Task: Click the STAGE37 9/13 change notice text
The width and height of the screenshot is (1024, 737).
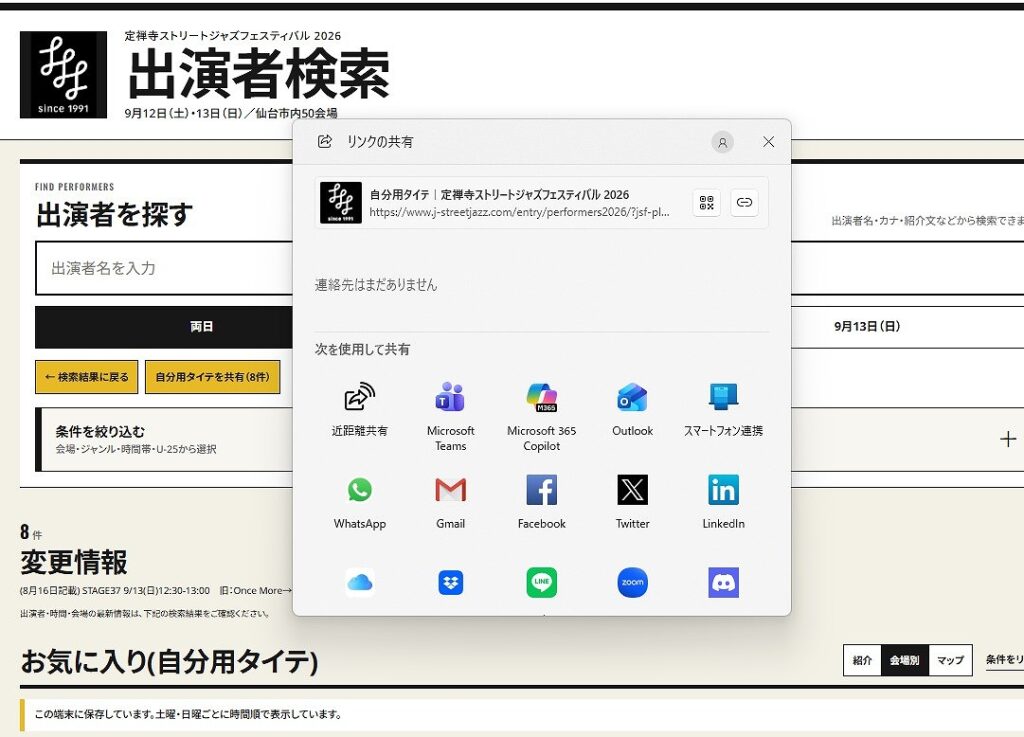Action: pyautogui.click(x=155, y=590)
